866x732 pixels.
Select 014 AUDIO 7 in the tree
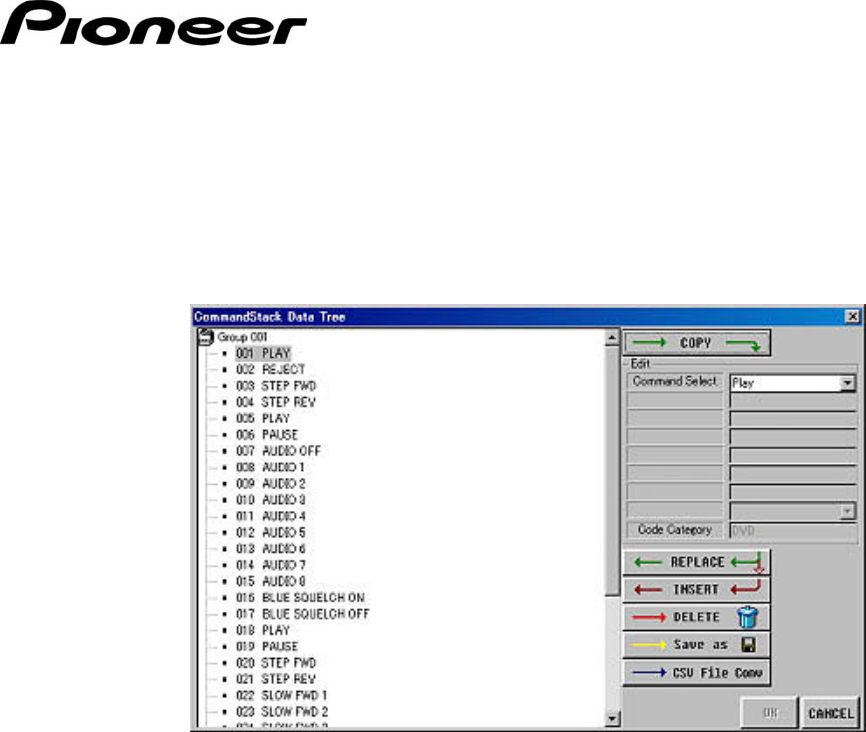[x=271, y=565]
